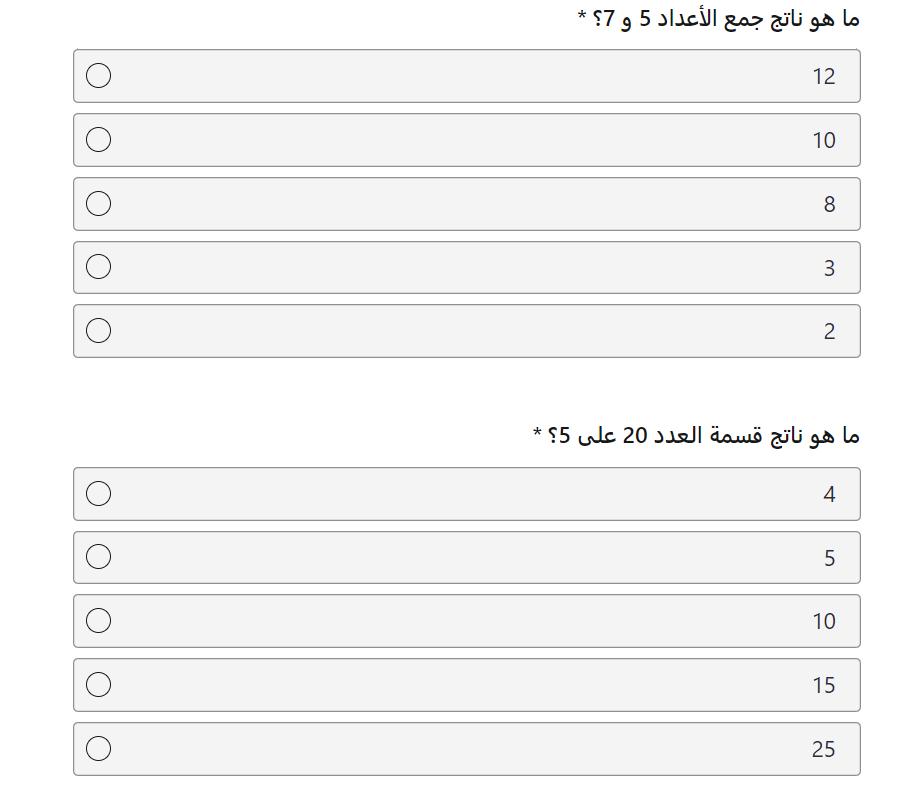Viewport: 917px width, 810px height.
Task: Click the number label 2 option text
Action: [829, 332]
